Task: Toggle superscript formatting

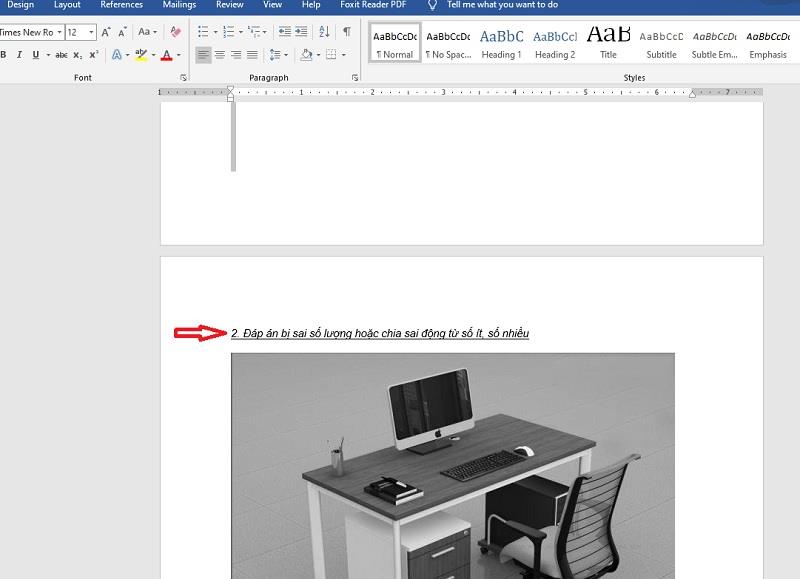Action: point(92,52)
